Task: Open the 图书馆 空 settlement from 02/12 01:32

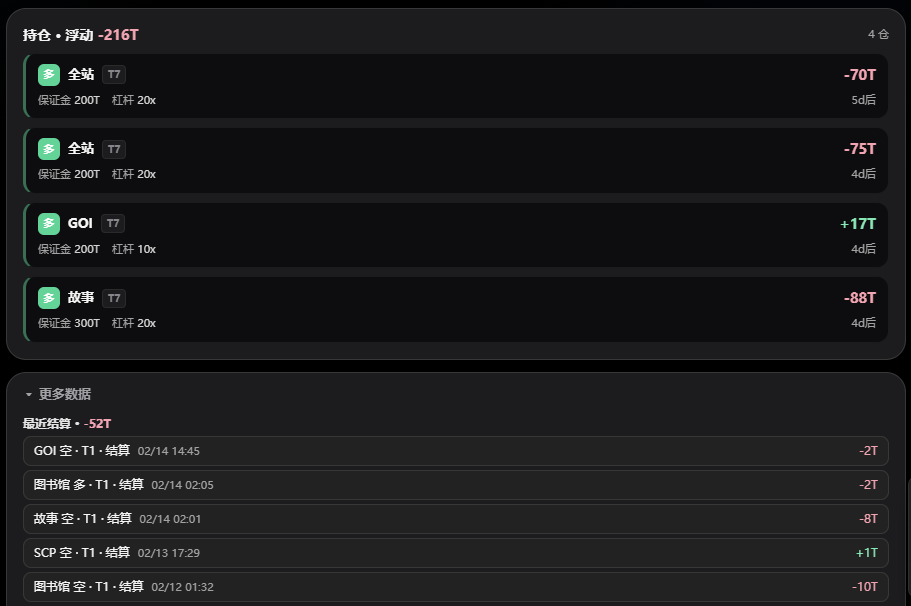Action: (455, 587)
